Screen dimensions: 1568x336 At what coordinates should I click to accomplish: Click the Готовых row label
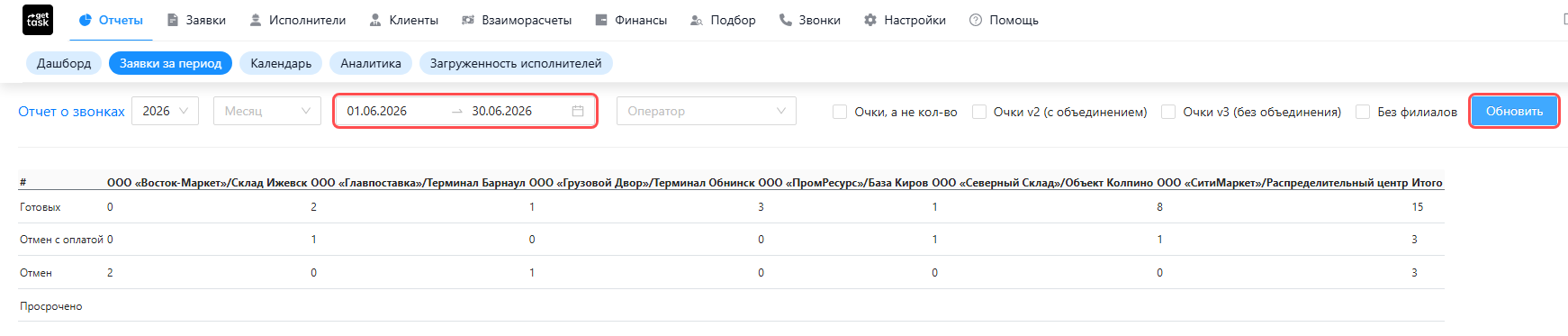tap(41, 207)
